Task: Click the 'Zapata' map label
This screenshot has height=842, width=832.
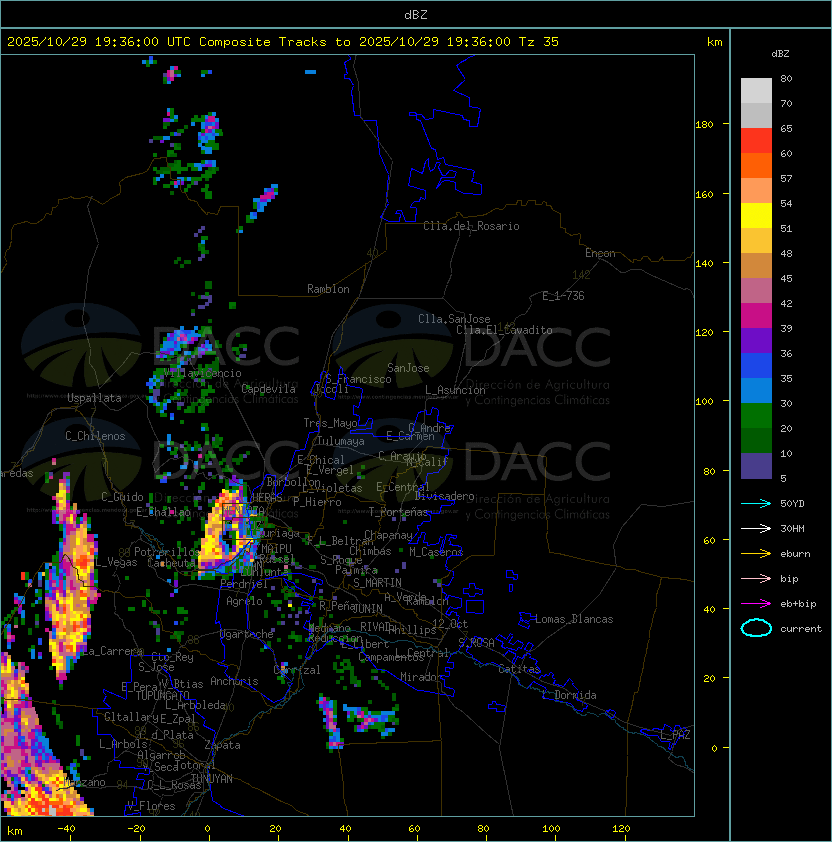Action: (222, 745)
